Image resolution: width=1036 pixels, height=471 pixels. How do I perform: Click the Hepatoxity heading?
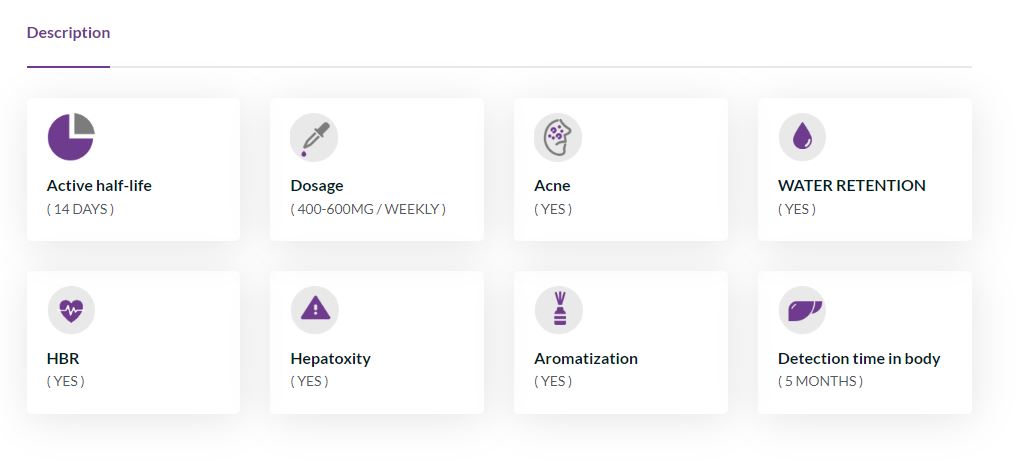[330, 359]
